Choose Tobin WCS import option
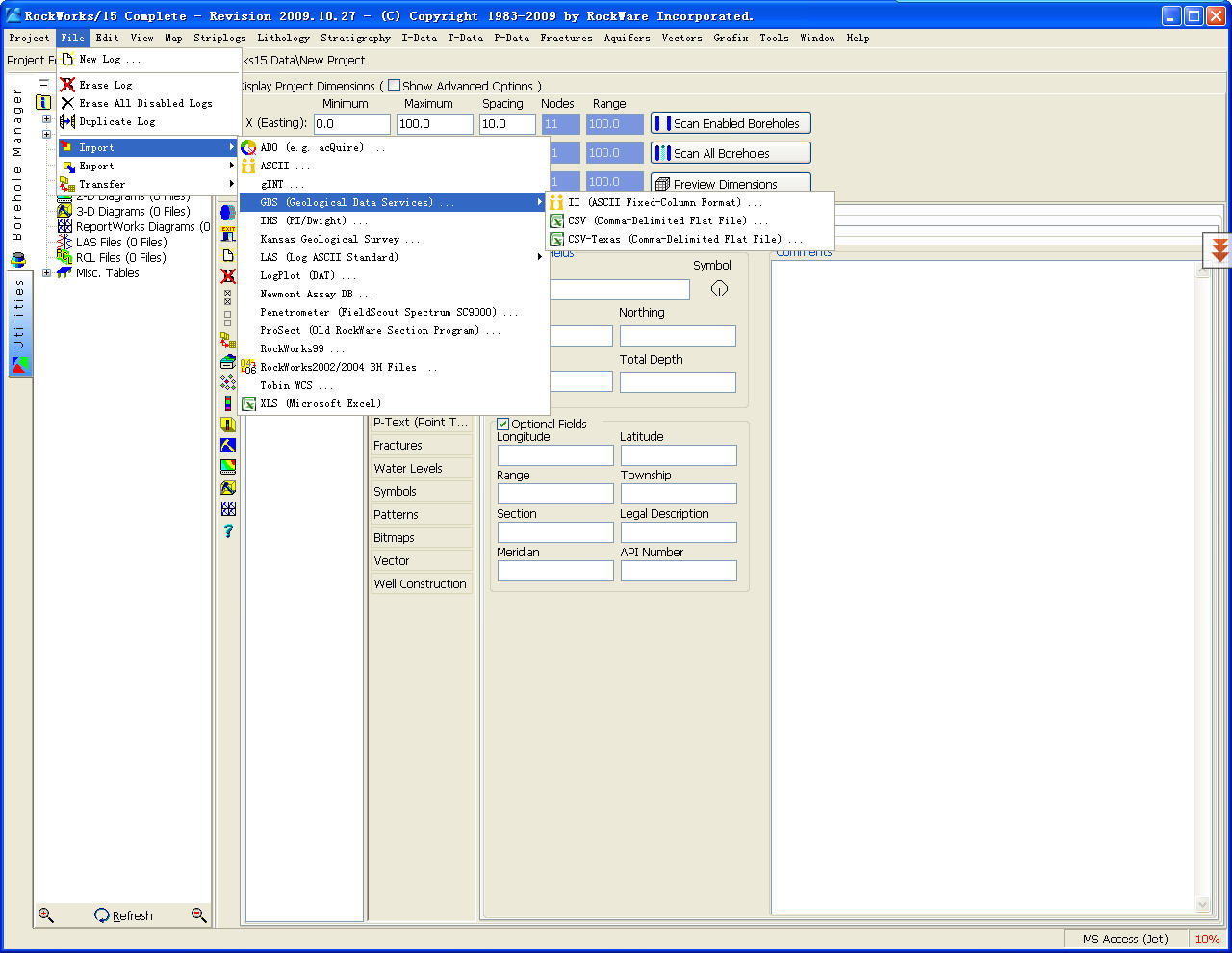Image resolution: width=1232 pixels, height=953 pixels. tap(394, 385)
